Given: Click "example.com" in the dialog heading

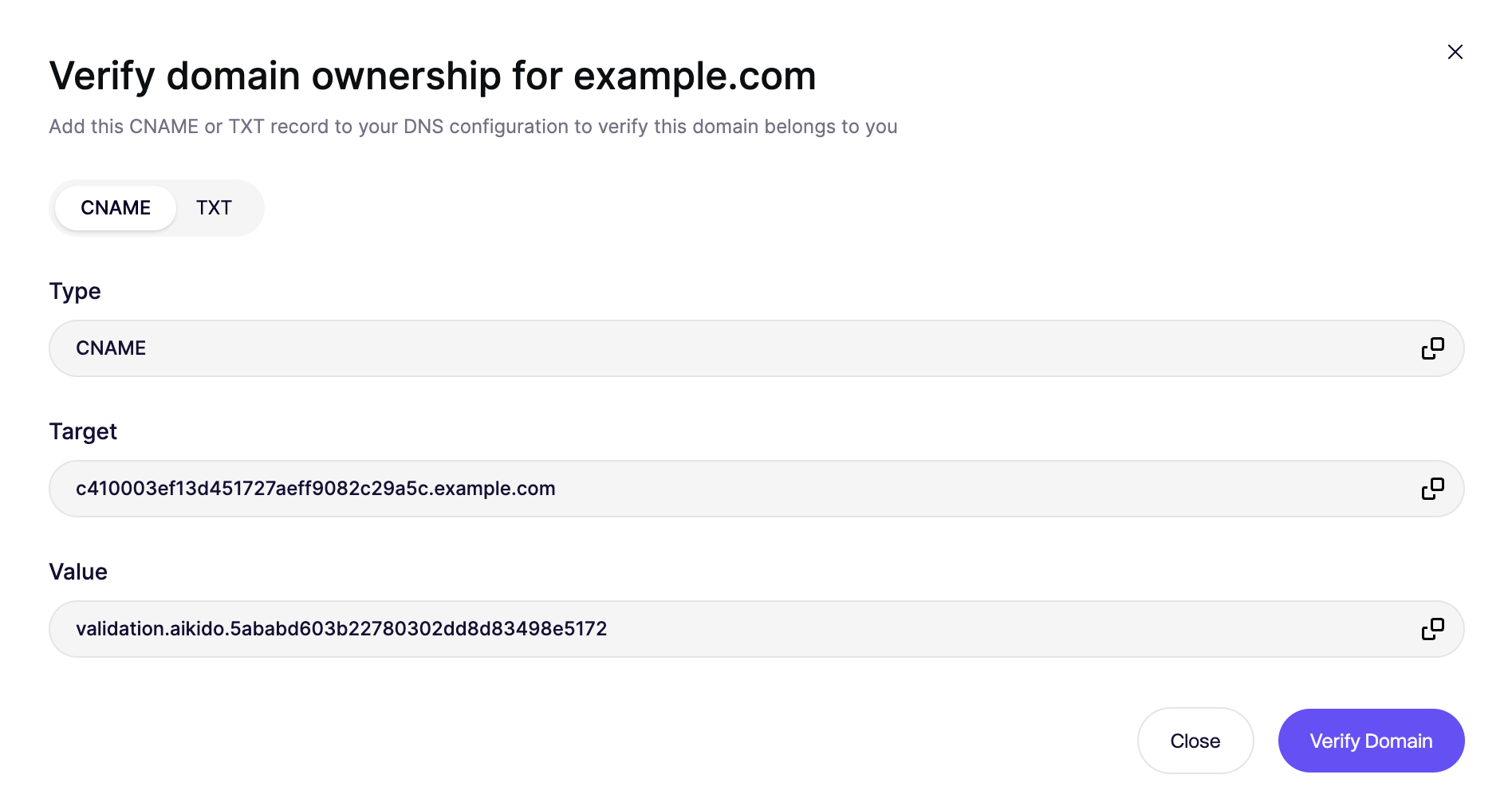Looking at the screenshot, I should (x=695, y=77).
